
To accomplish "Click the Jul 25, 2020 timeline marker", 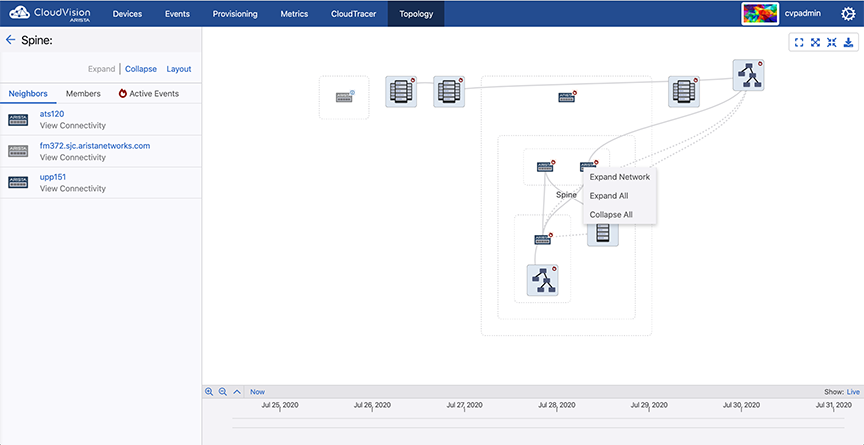I will 280,405.
